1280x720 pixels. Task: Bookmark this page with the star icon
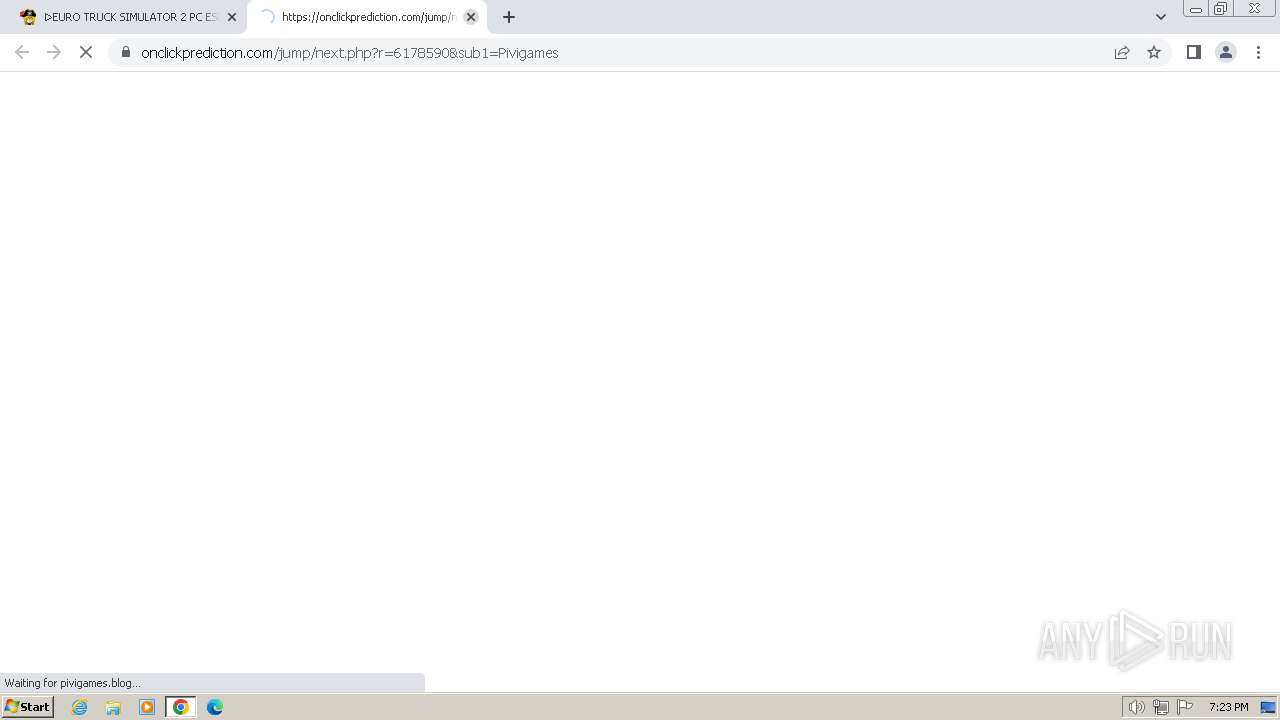click(x=1154, y=52)
